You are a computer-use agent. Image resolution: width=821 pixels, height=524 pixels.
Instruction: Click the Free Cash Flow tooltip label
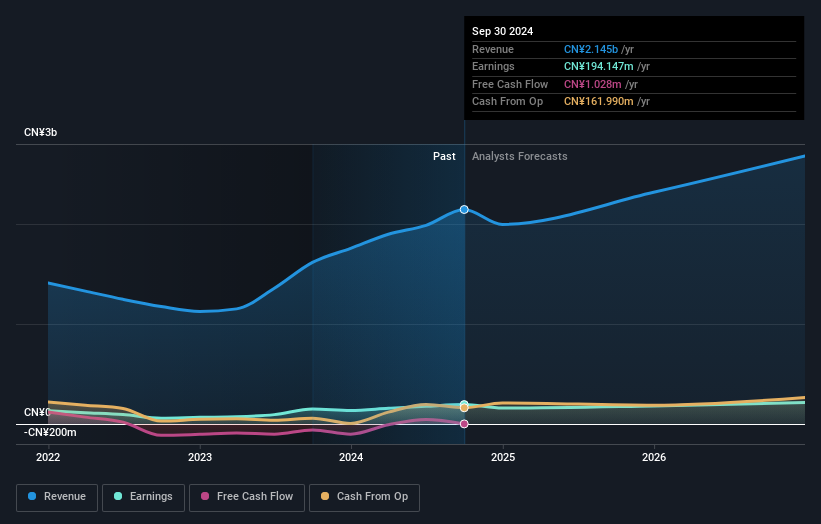[x=510, y=84]
